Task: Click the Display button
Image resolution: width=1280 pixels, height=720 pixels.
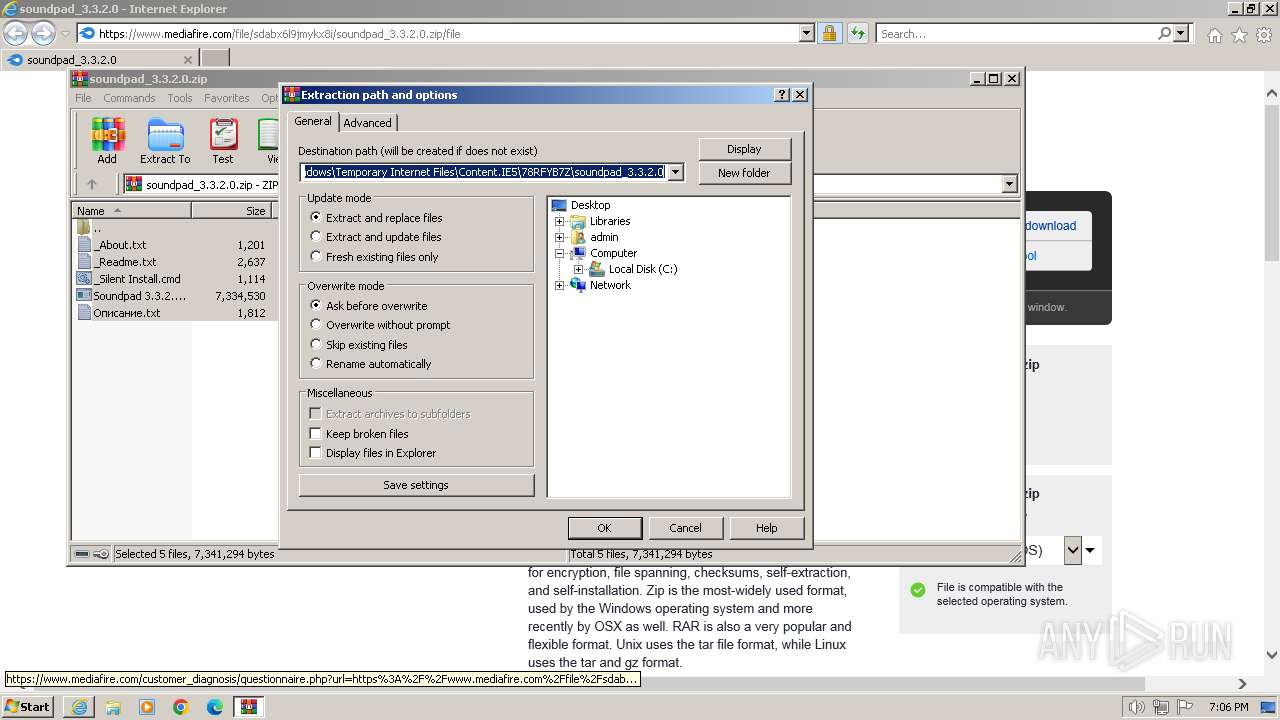Action: click(744, 149)
